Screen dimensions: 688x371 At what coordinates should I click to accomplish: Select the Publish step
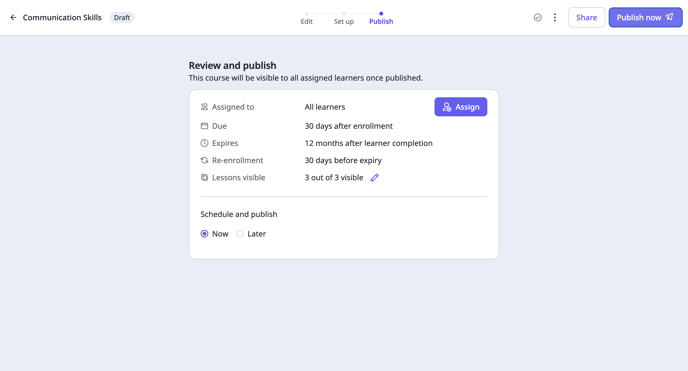[x=381, y=21]
